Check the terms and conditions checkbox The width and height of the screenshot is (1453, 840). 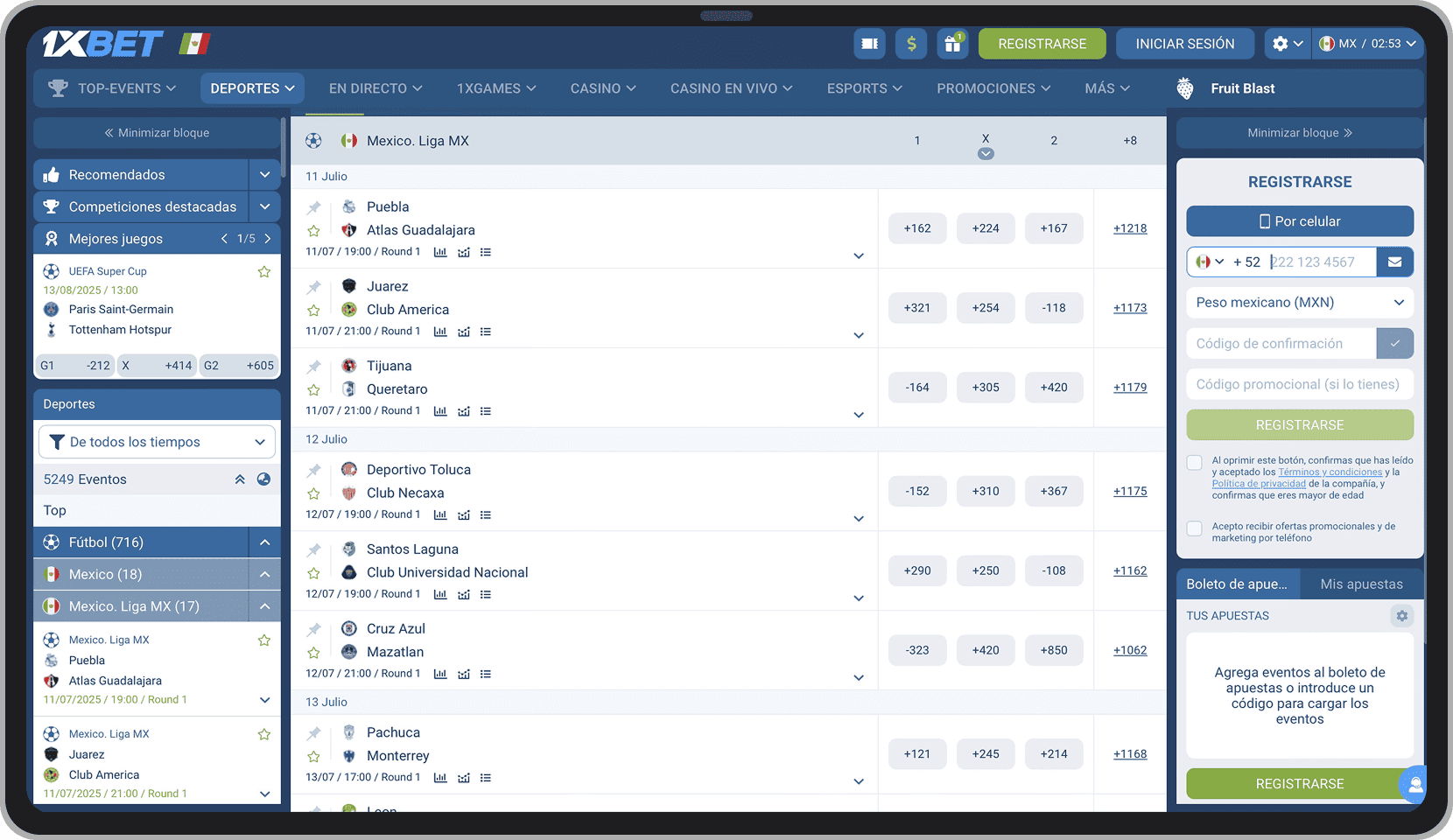pyautogui.click(x=1195, y=463)
